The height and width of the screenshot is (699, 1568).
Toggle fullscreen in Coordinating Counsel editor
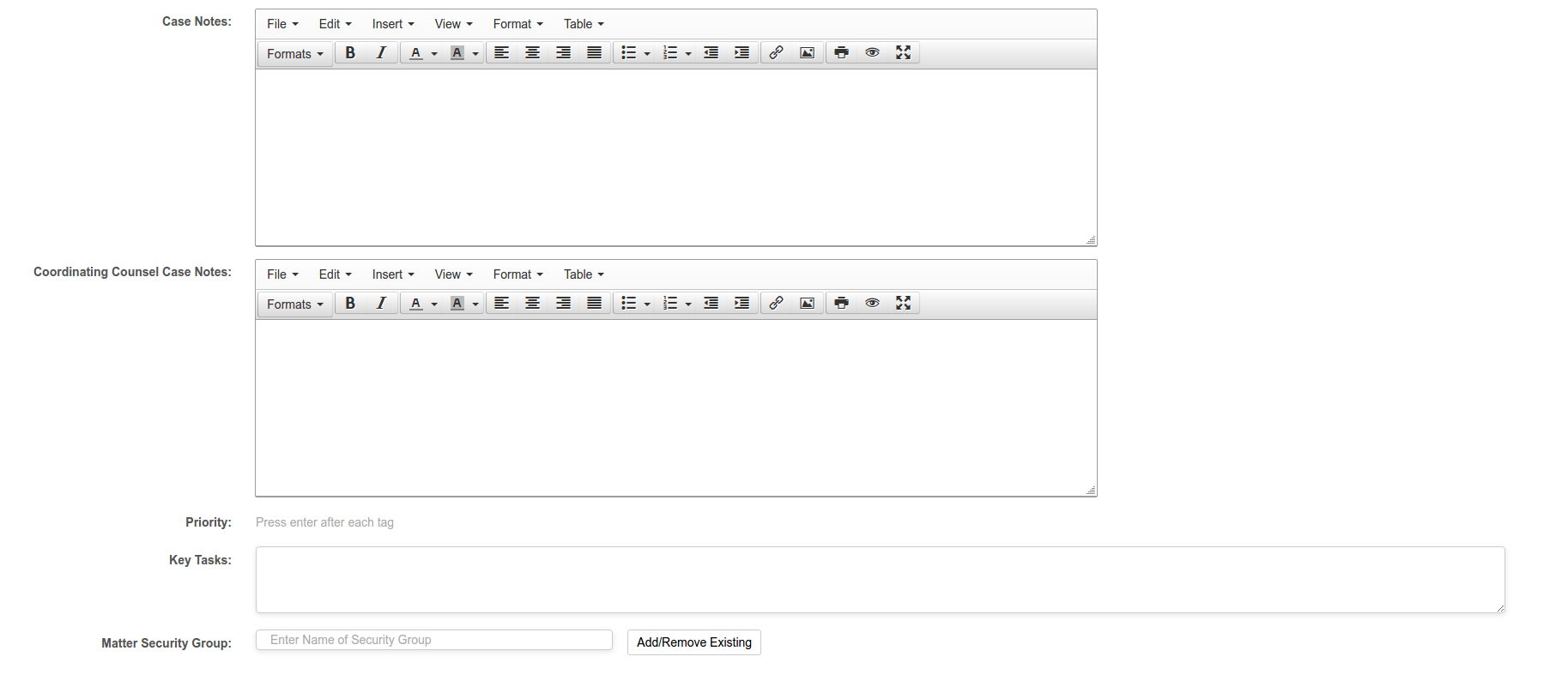904,304
